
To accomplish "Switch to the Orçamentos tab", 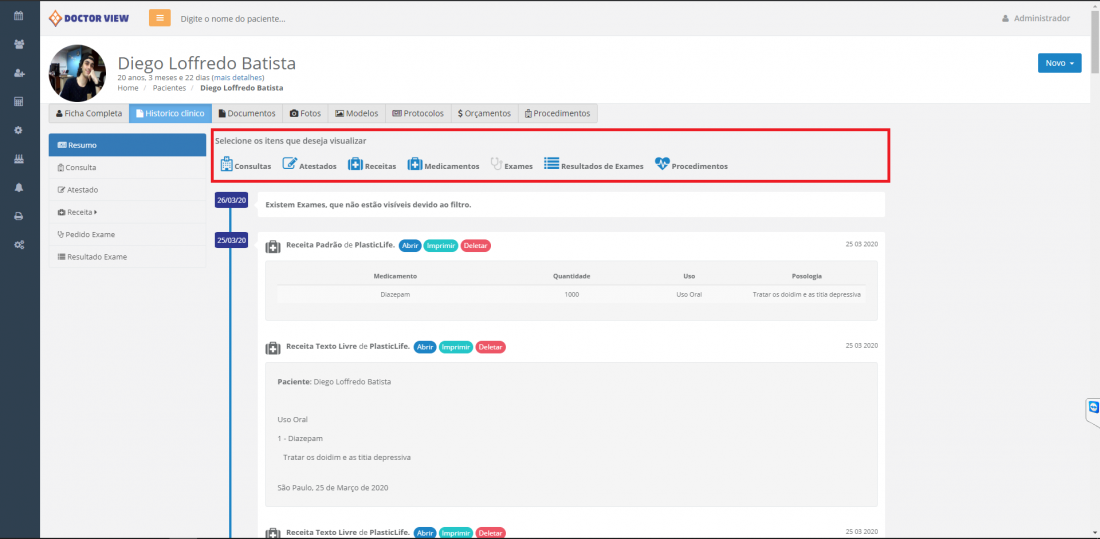I will 484,114.
